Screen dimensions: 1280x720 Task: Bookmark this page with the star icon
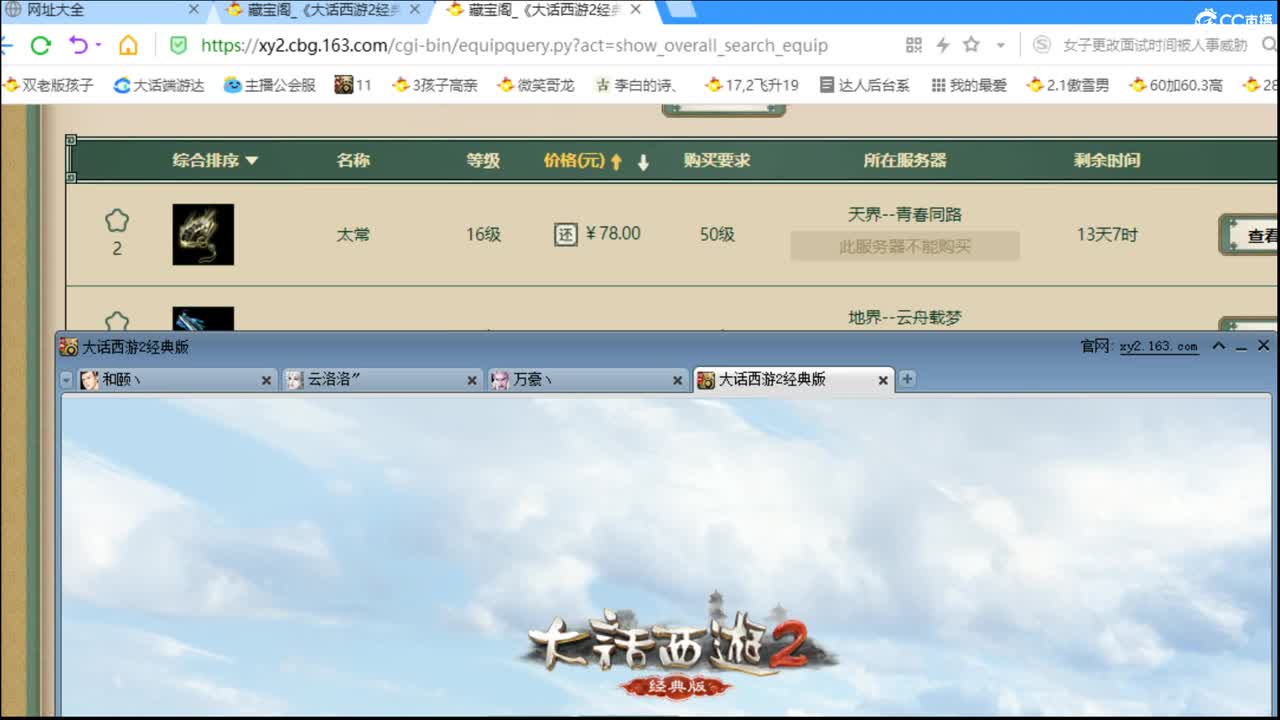pyautogui.click(x=971, y=45)
